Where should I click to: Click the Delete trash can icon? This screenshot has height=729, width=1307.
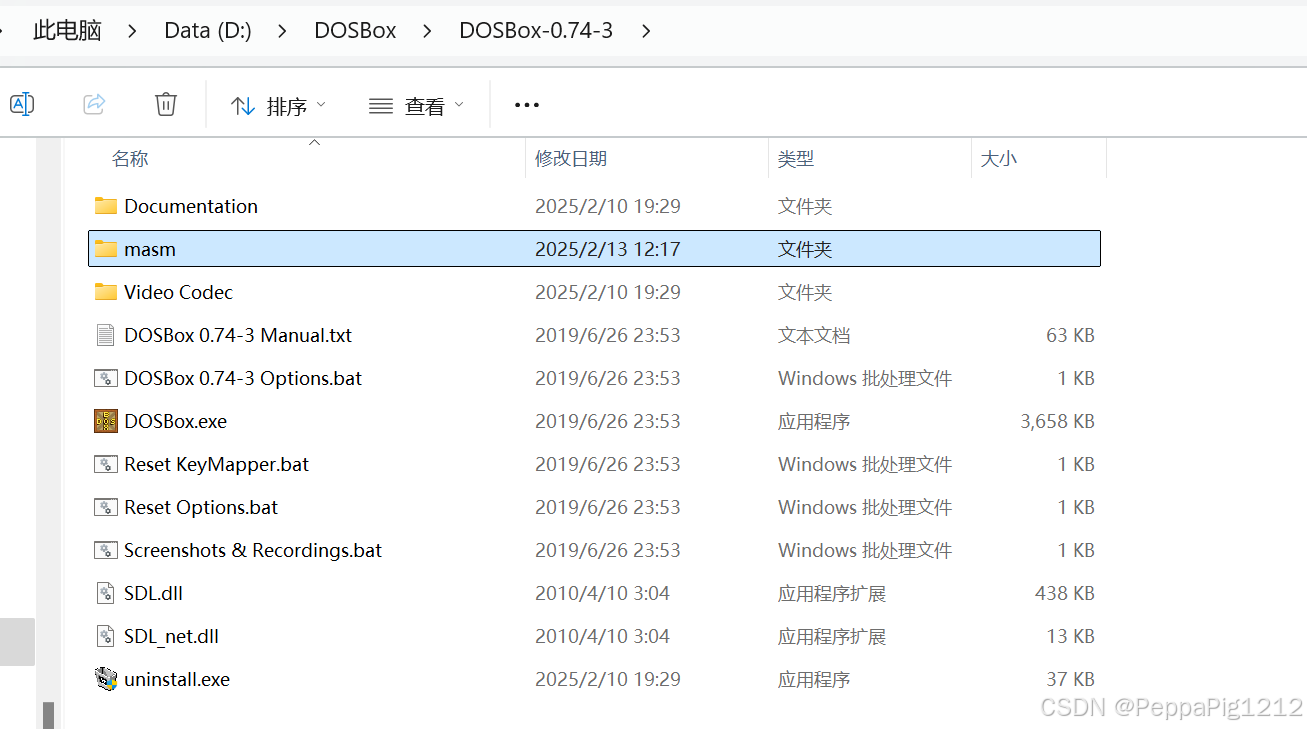point(166,104)
